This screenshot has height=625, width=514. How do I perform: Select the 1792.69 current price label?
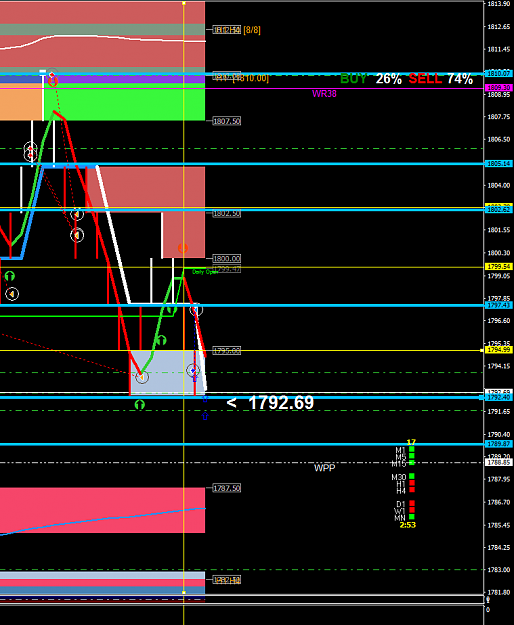click(281, 403)
